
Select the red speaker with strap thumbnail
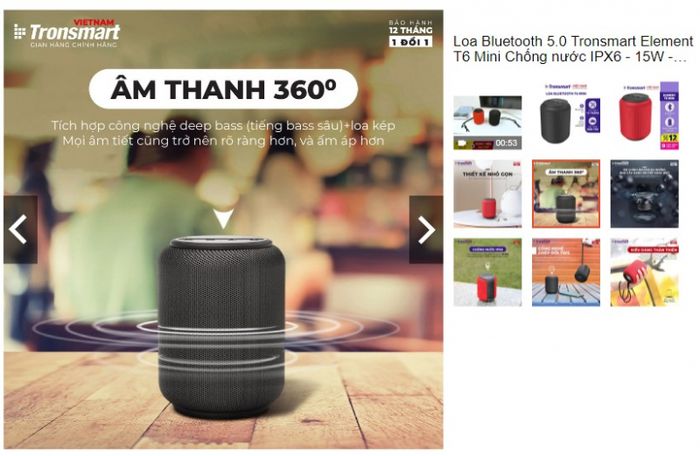[645, 272]
